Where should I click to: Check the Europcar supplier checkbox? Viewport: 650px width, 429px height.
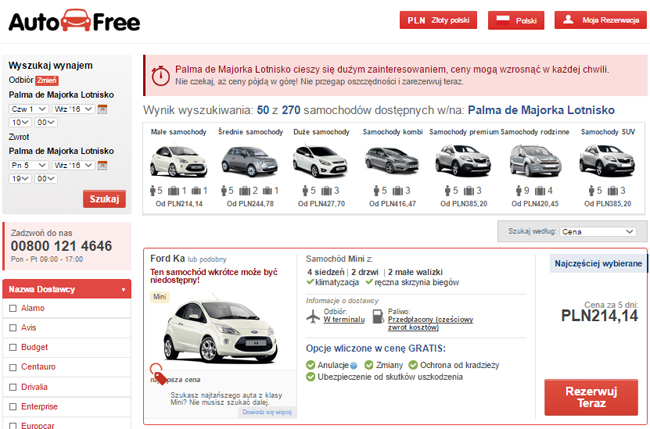(13, 426)
